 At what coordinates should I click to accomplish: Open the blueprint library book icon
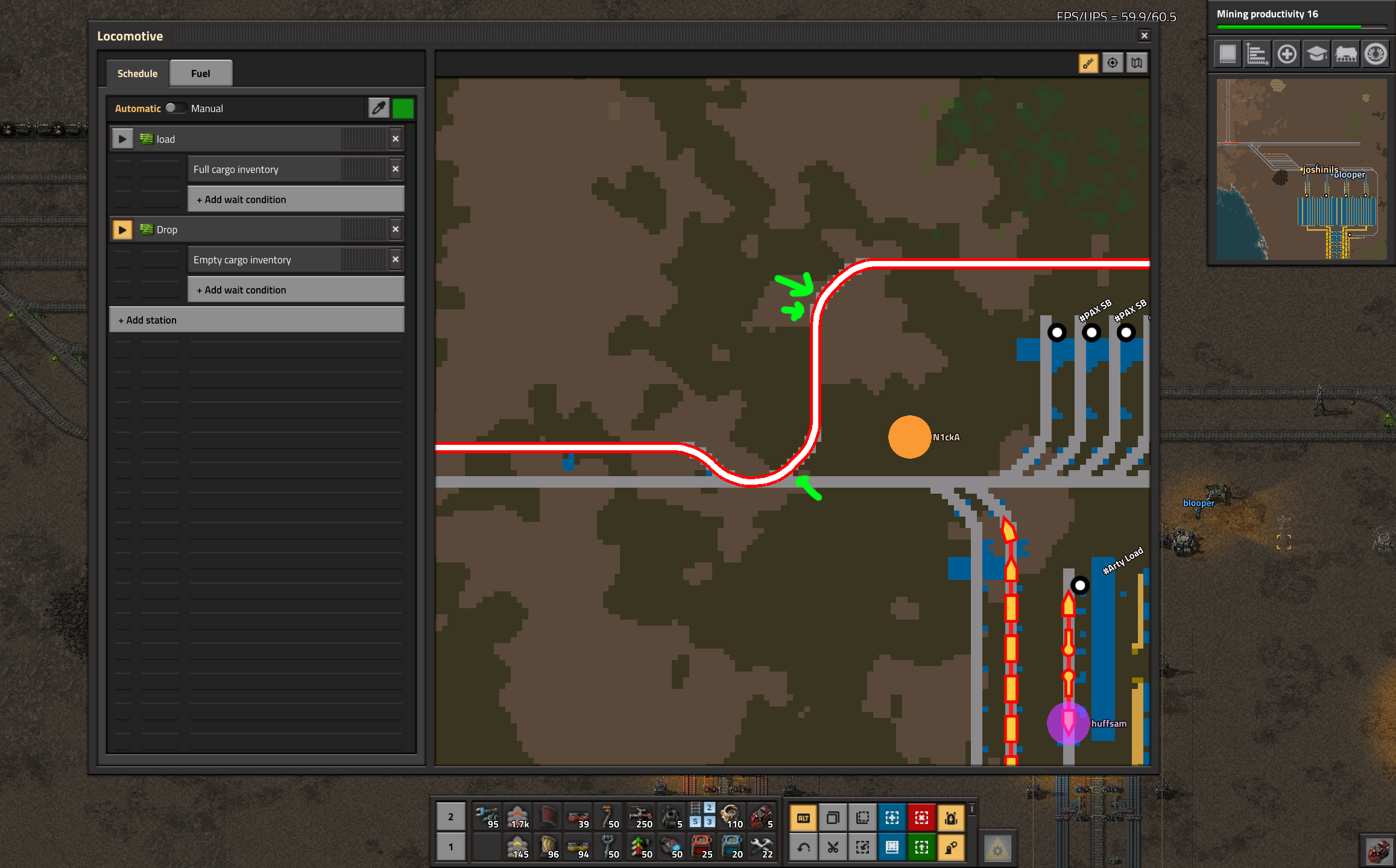1228,54
